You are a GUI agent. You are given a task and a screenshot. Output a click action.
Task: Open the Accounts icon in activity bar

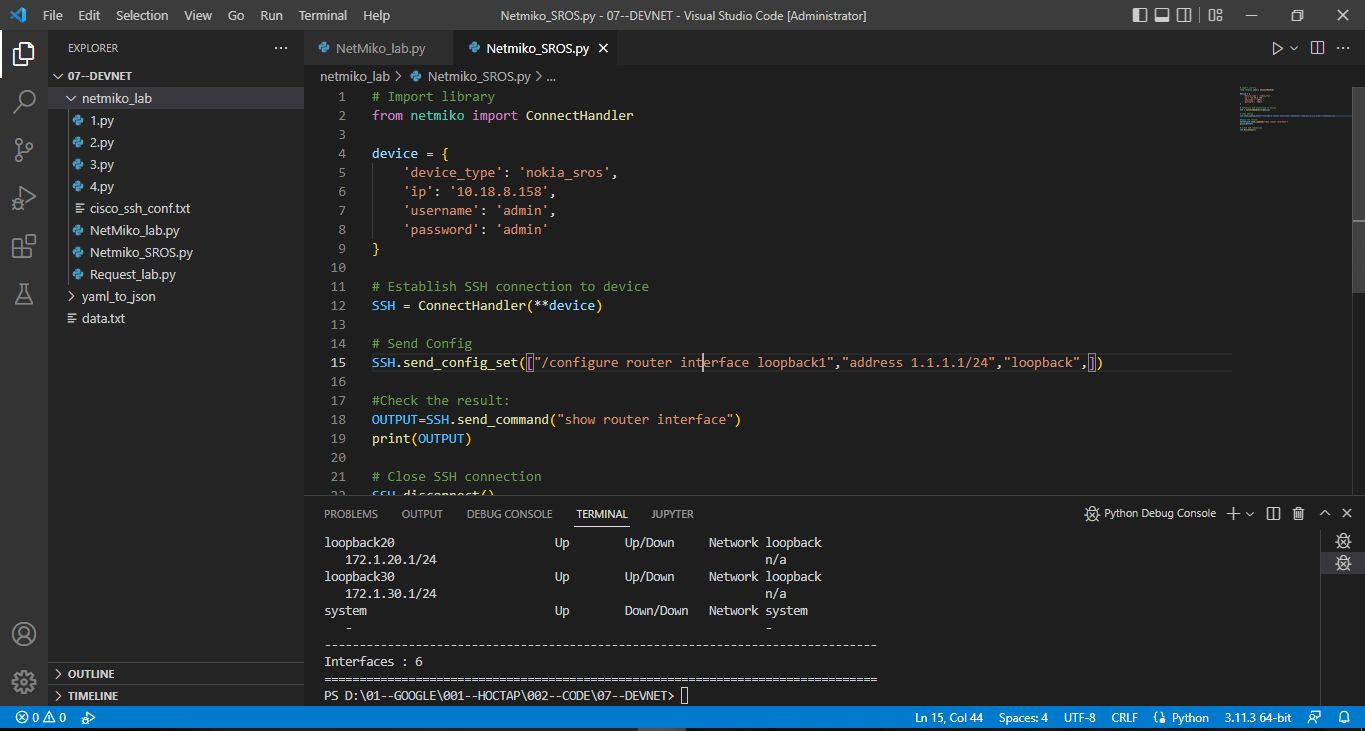24,634
